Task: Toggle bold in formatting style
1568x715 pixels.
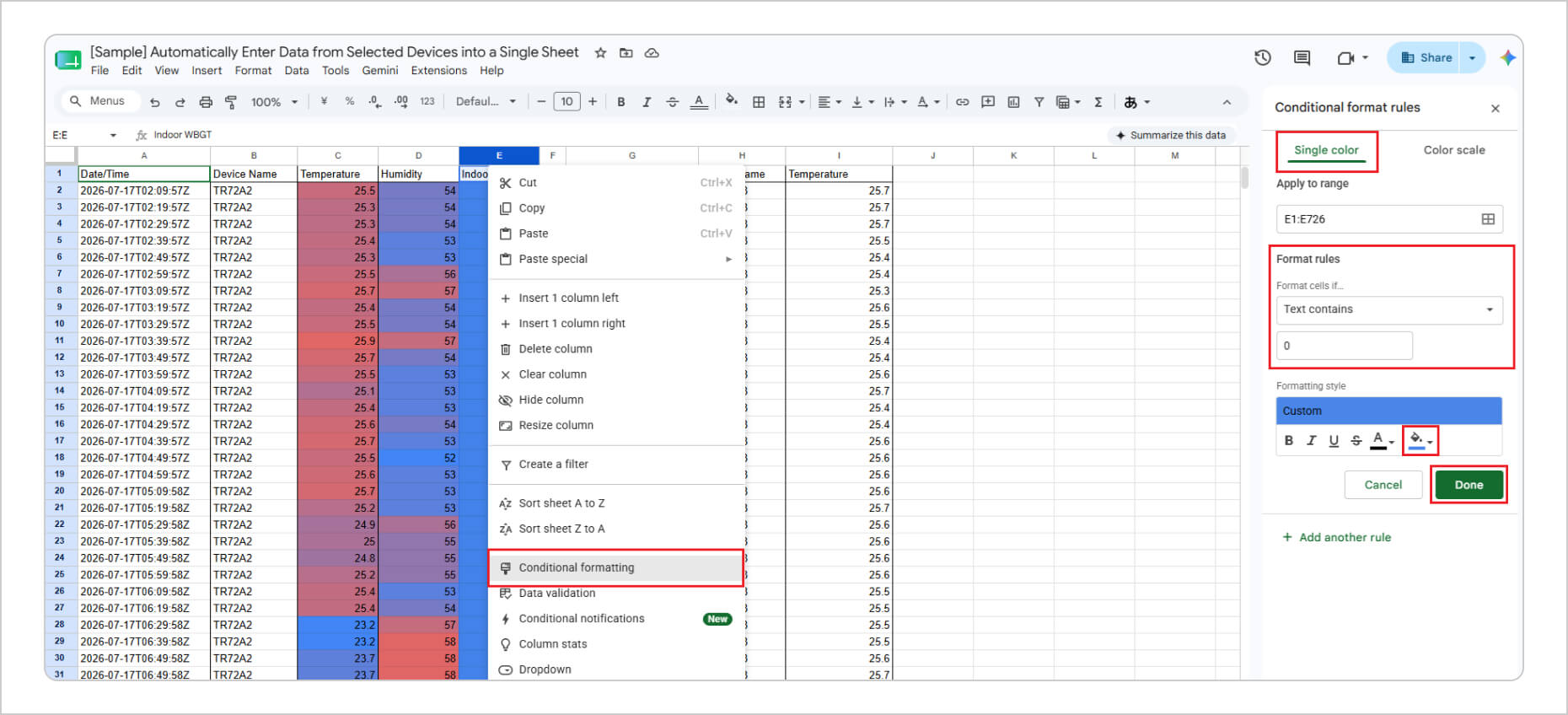Action: [x=1288, y=440]
